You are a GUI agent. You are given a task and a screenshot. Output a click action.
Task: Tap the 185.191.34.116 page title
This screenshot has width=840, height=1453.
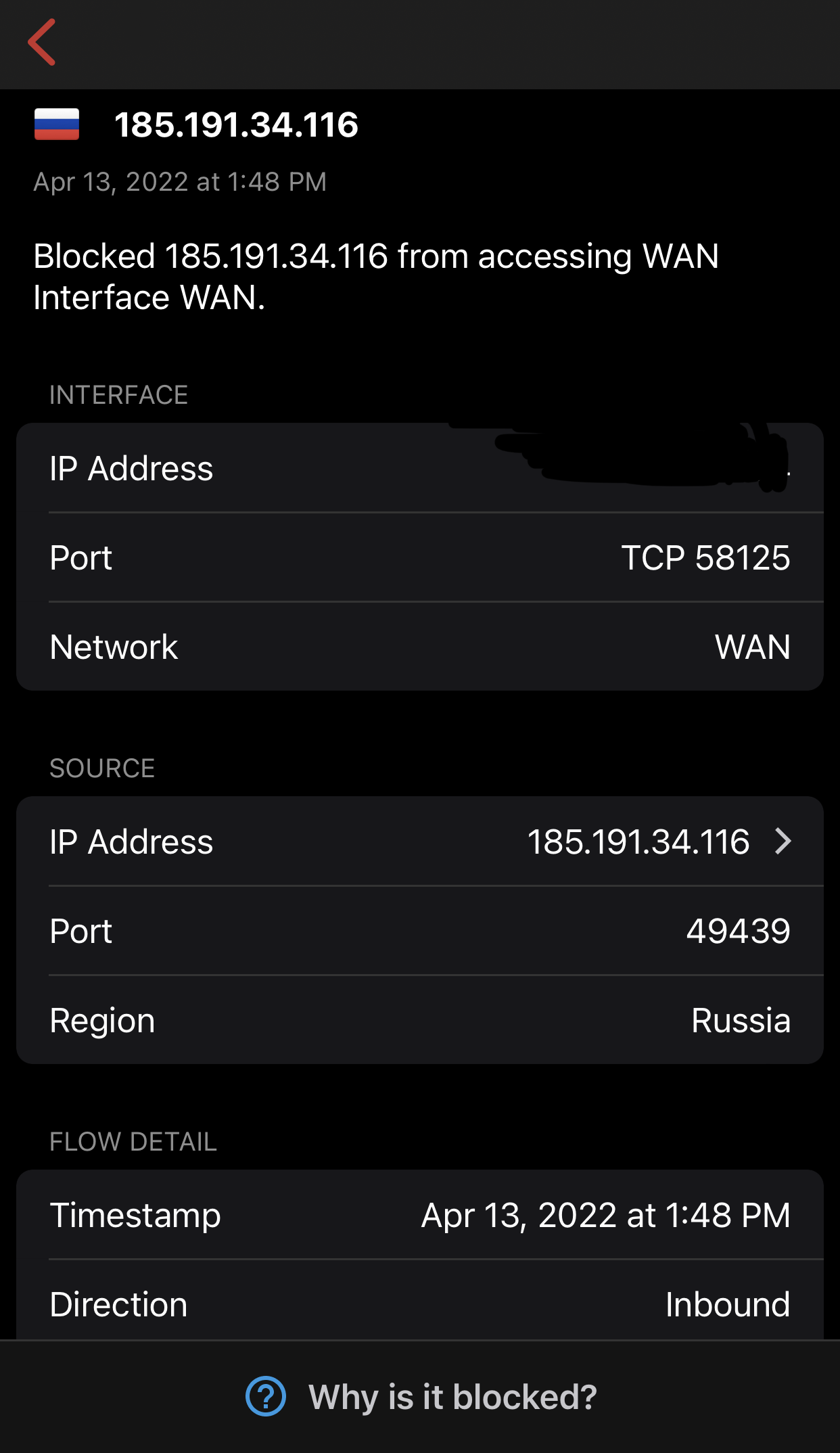click(x=236, y=125)
